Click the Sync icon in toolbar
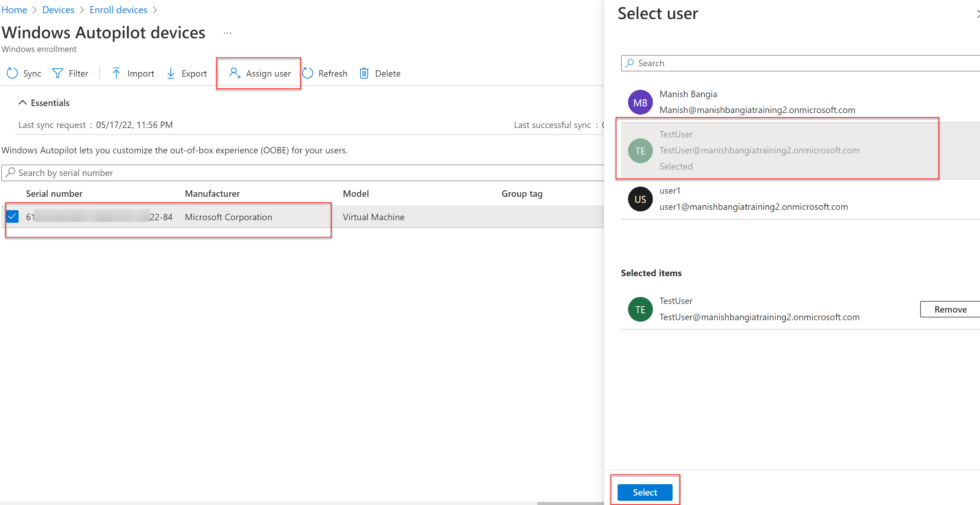980x505 pixels. [12, 74]
